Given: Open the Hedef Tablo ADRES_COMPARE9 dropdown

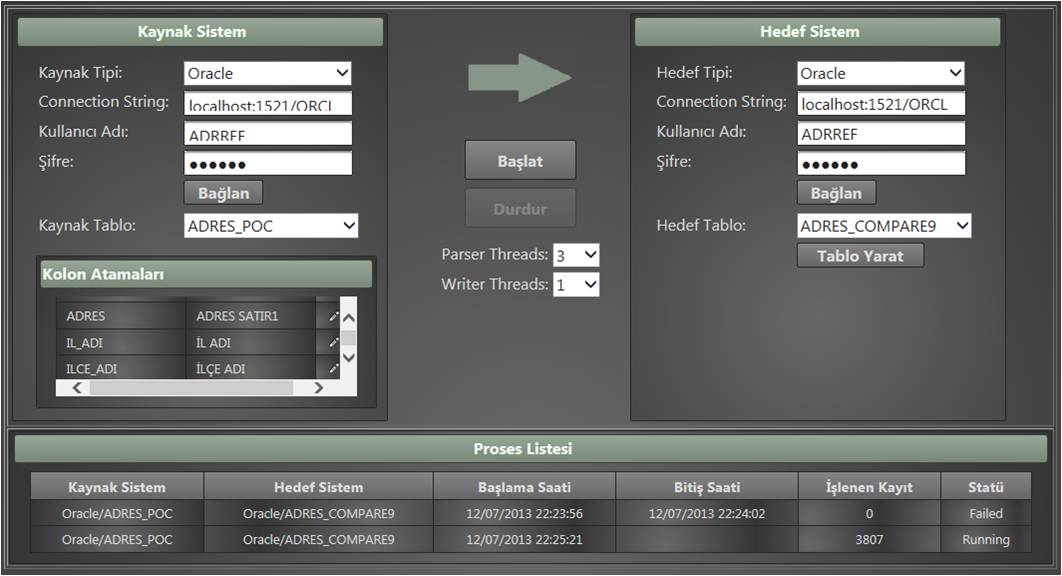Looking at the screenshot, I should [x=884, y=226].
